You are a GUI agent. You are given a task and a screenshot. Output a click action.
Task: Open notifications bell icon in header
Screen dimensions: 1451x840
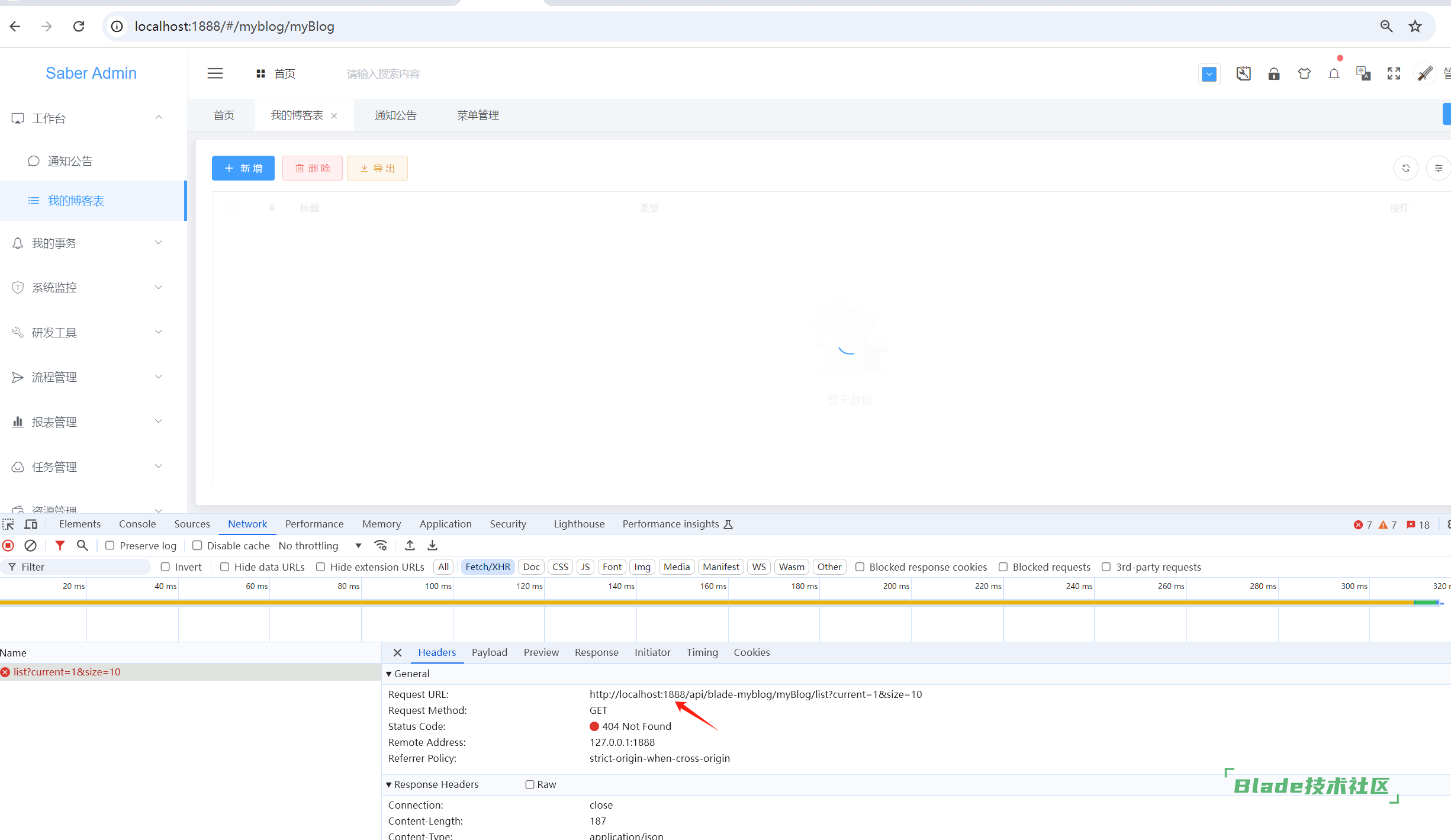point(1334,73)
